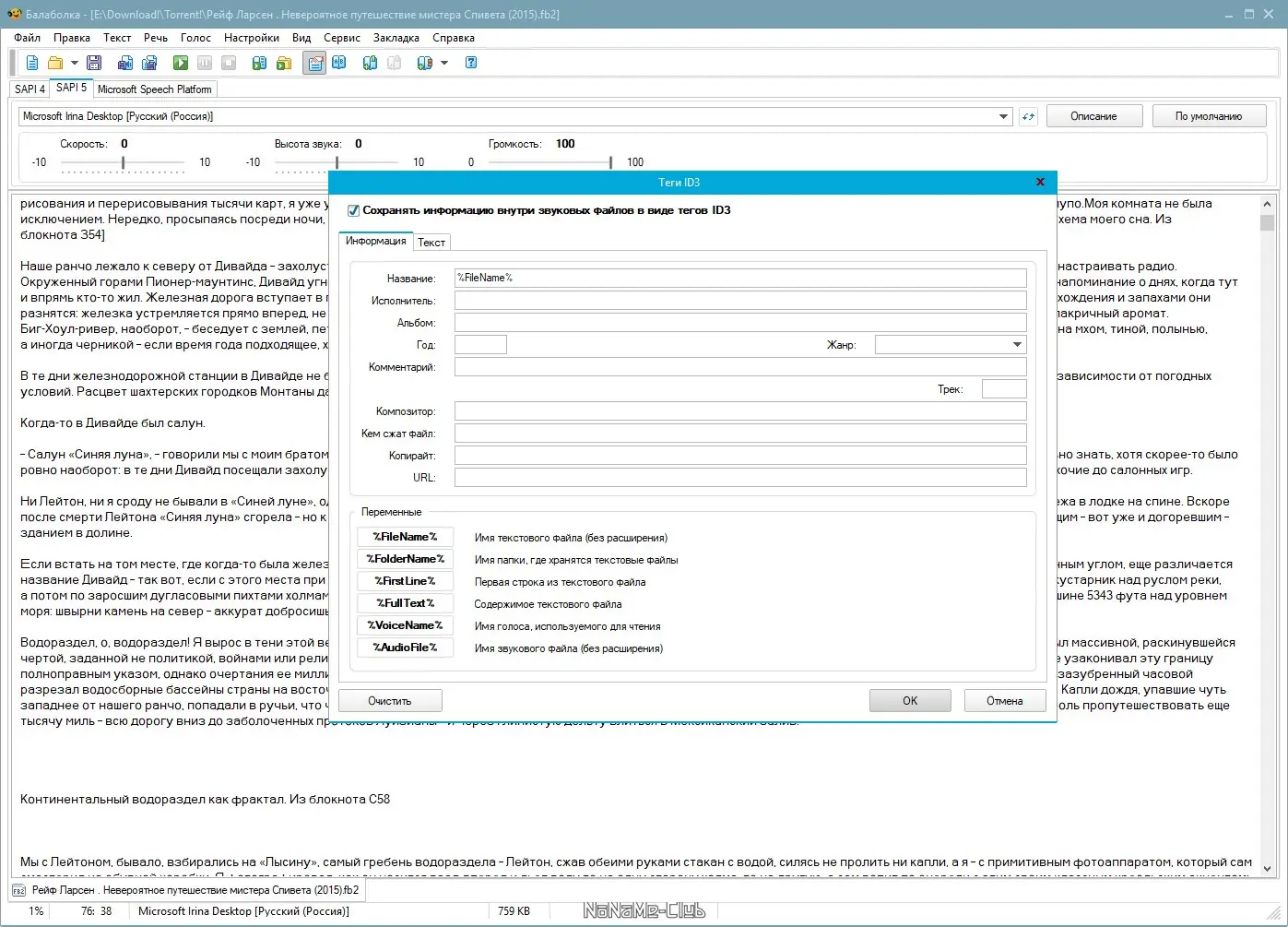
Task: Open the Настройки menu
Action: [252, 38]
